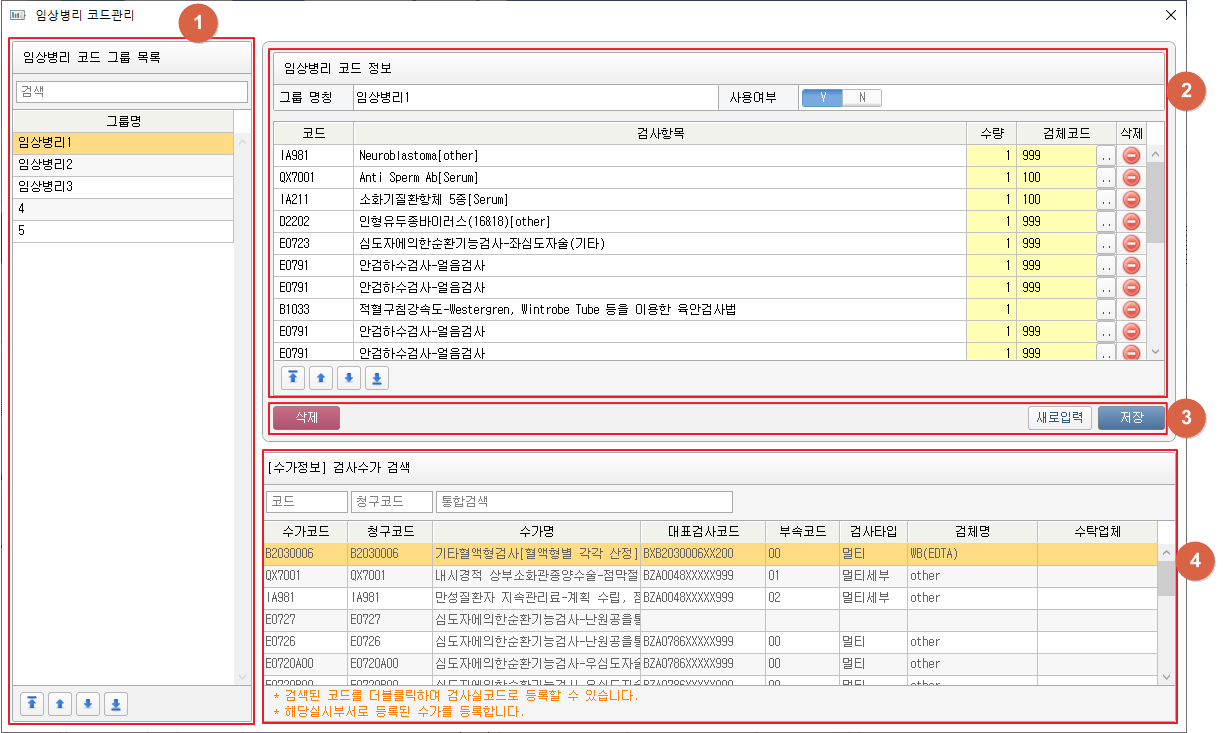1223x733 pixels.
Task: Click red delete icon for B1033 row
Action: click(1132, 309)
